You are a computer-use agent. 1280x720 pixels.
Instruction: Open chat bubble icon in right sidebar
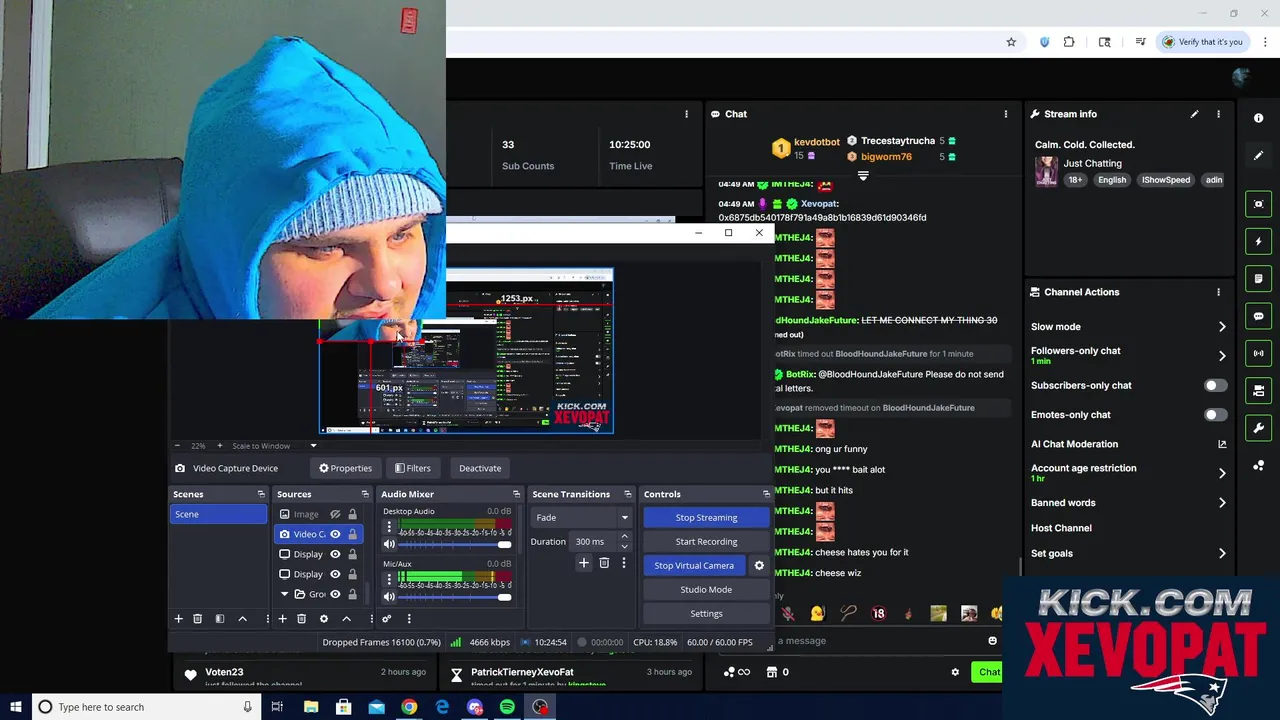[1258, 316]
